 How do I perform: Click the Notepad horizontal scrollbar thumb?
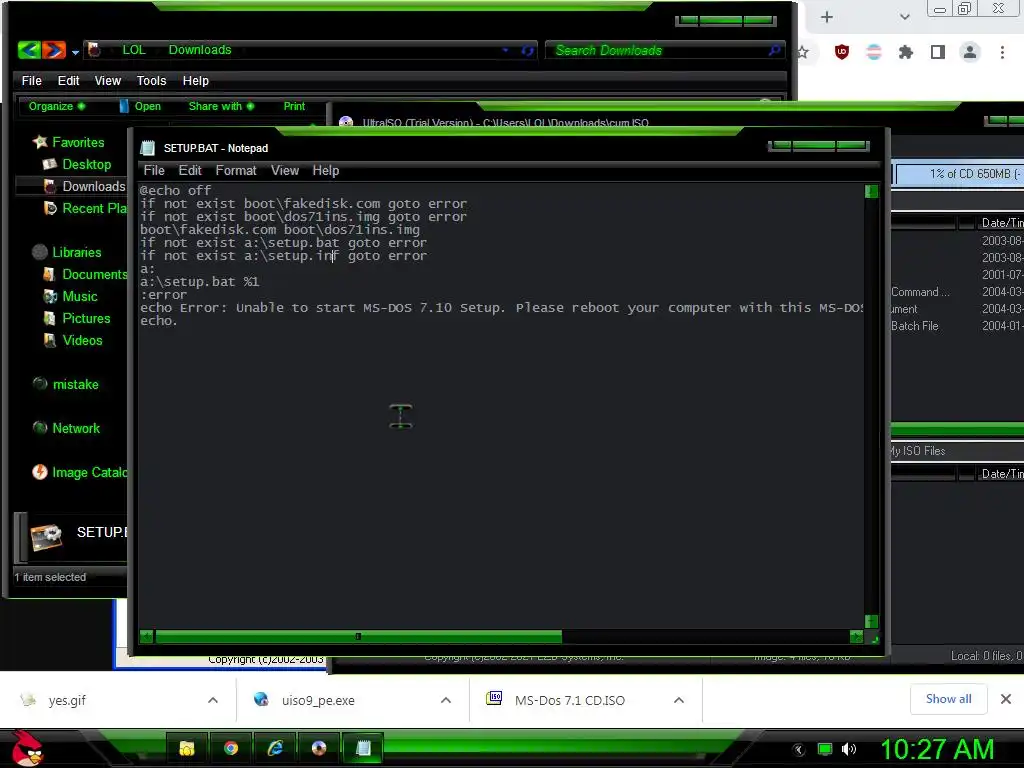tap(359, 637)
